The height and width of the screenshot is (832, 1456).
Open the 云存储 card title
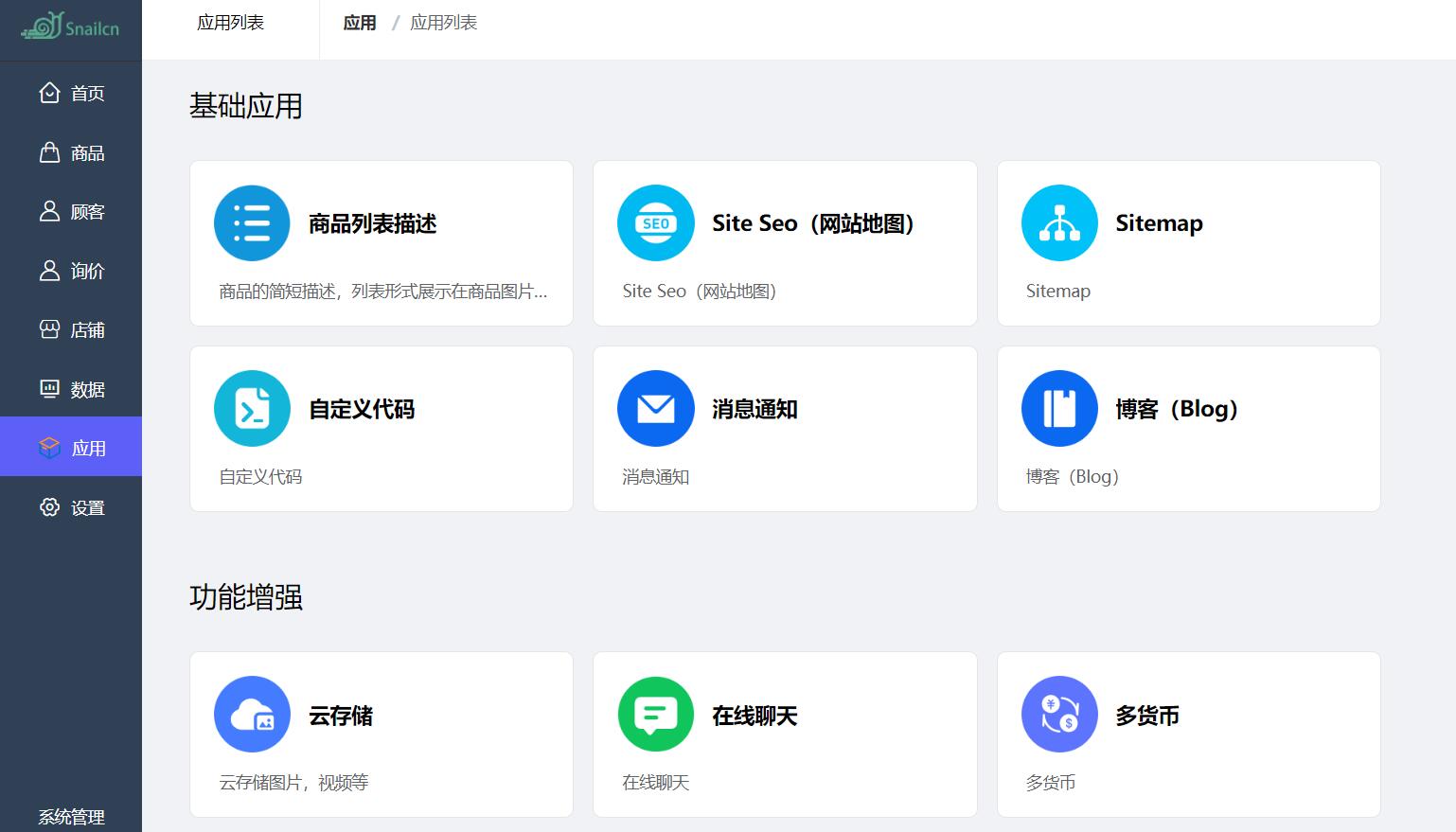tap(341, 716)
